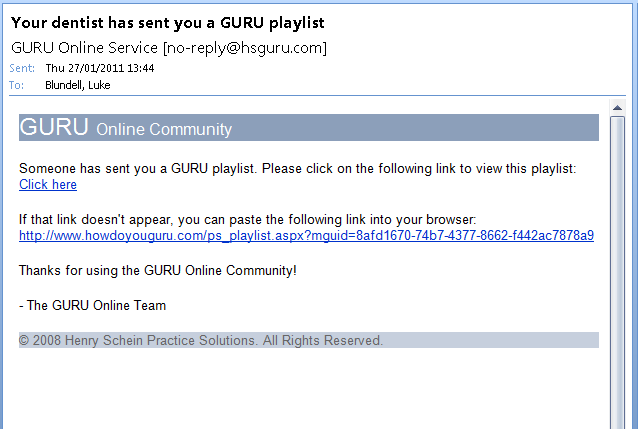Click sender name 'GURU Online Service'
The image size is (638, 429).
(85, 48)
